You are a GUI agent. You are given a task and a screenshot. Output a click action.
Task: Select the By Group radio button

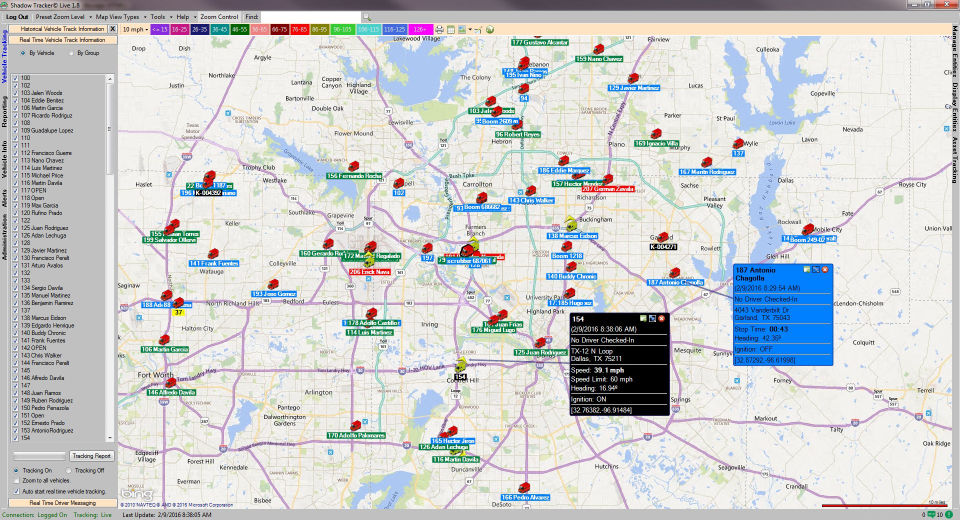[x=70, y=53]
